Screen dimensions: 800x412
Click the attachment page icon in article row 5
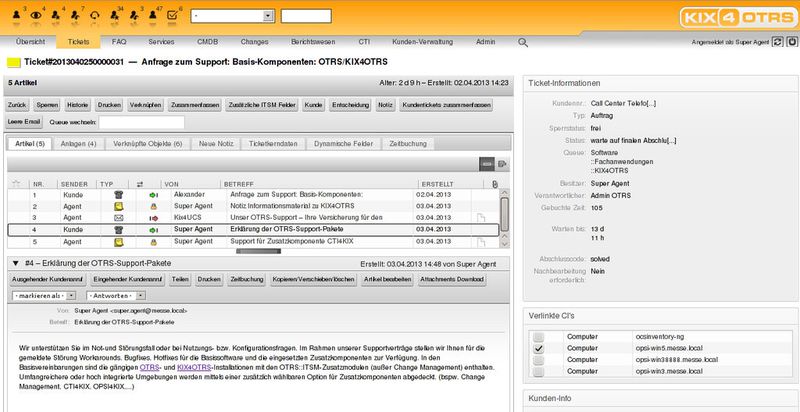480,242
